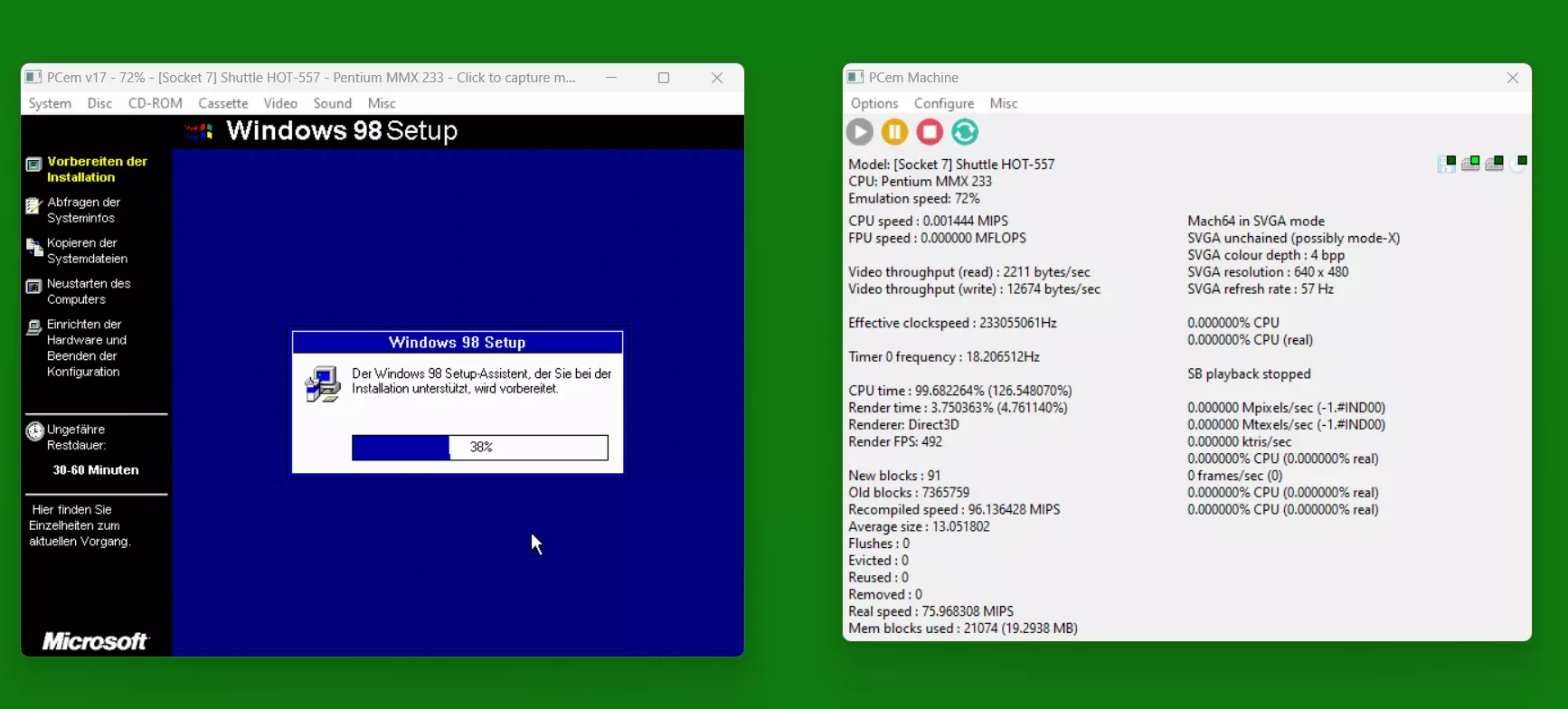
Task: Stop the emulation with the red stop button
Action: click(x=930, y=132)
